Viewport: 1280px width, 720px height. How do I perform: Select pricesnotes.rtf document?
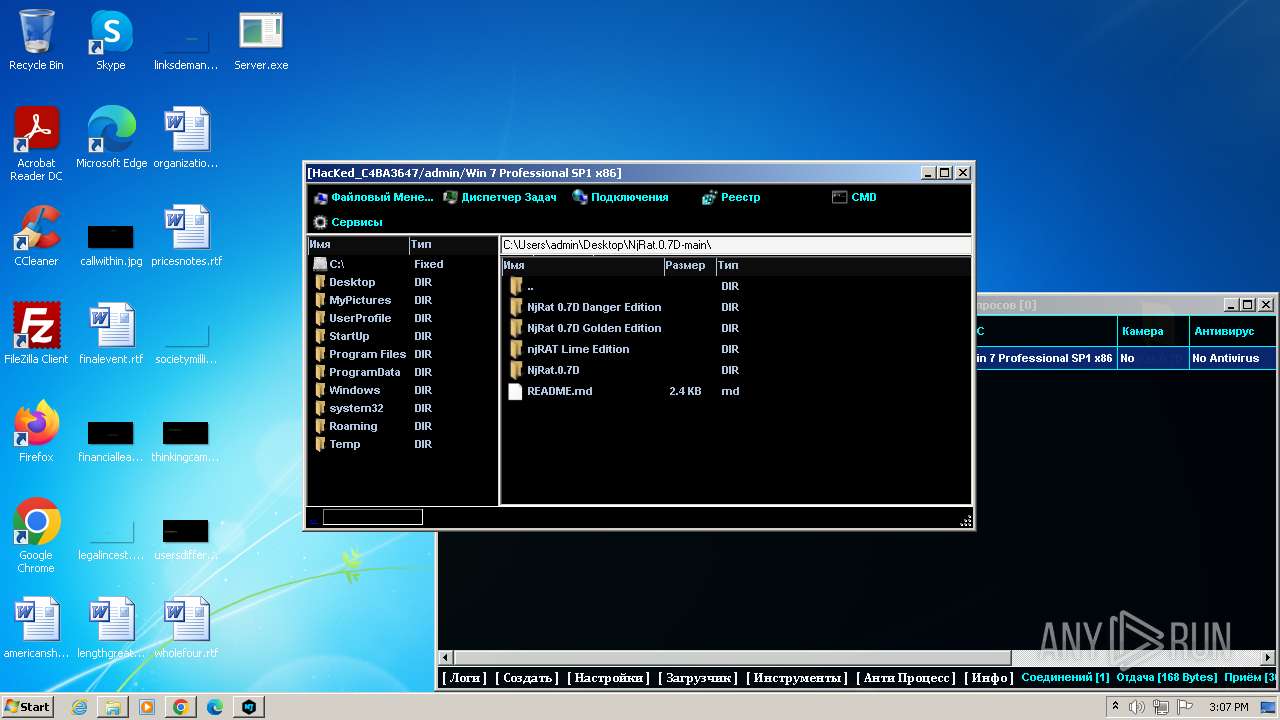186,236
